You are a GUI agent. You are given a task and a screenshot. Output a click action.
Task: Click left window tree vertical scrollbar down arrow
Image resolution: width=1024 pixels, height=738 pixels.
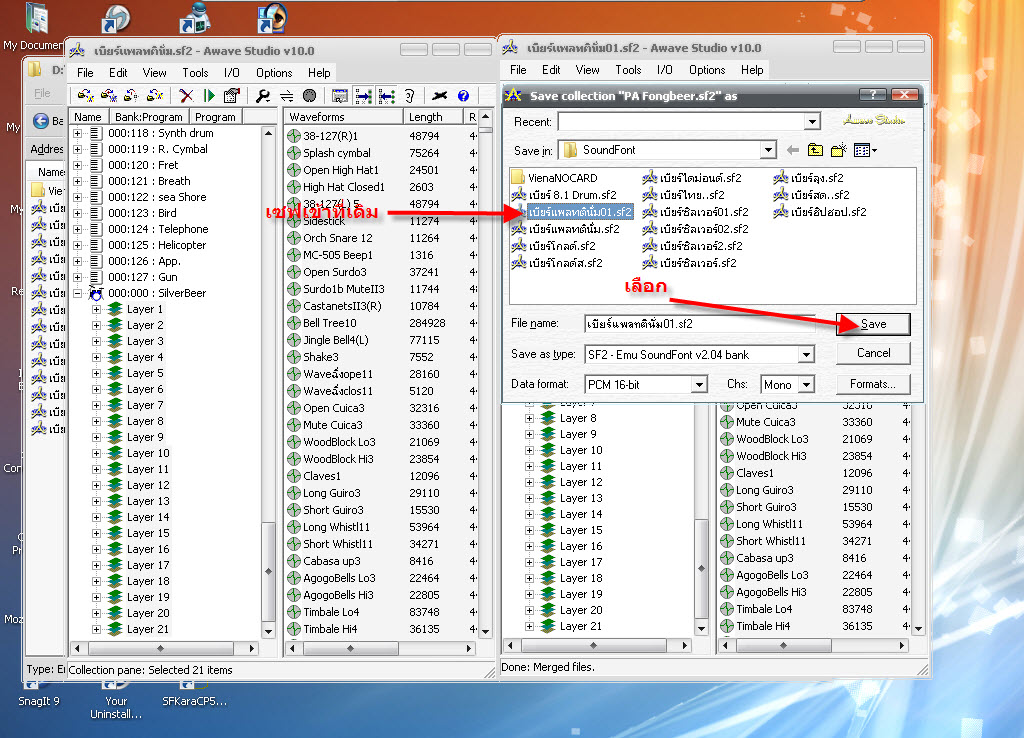(268, 631)
